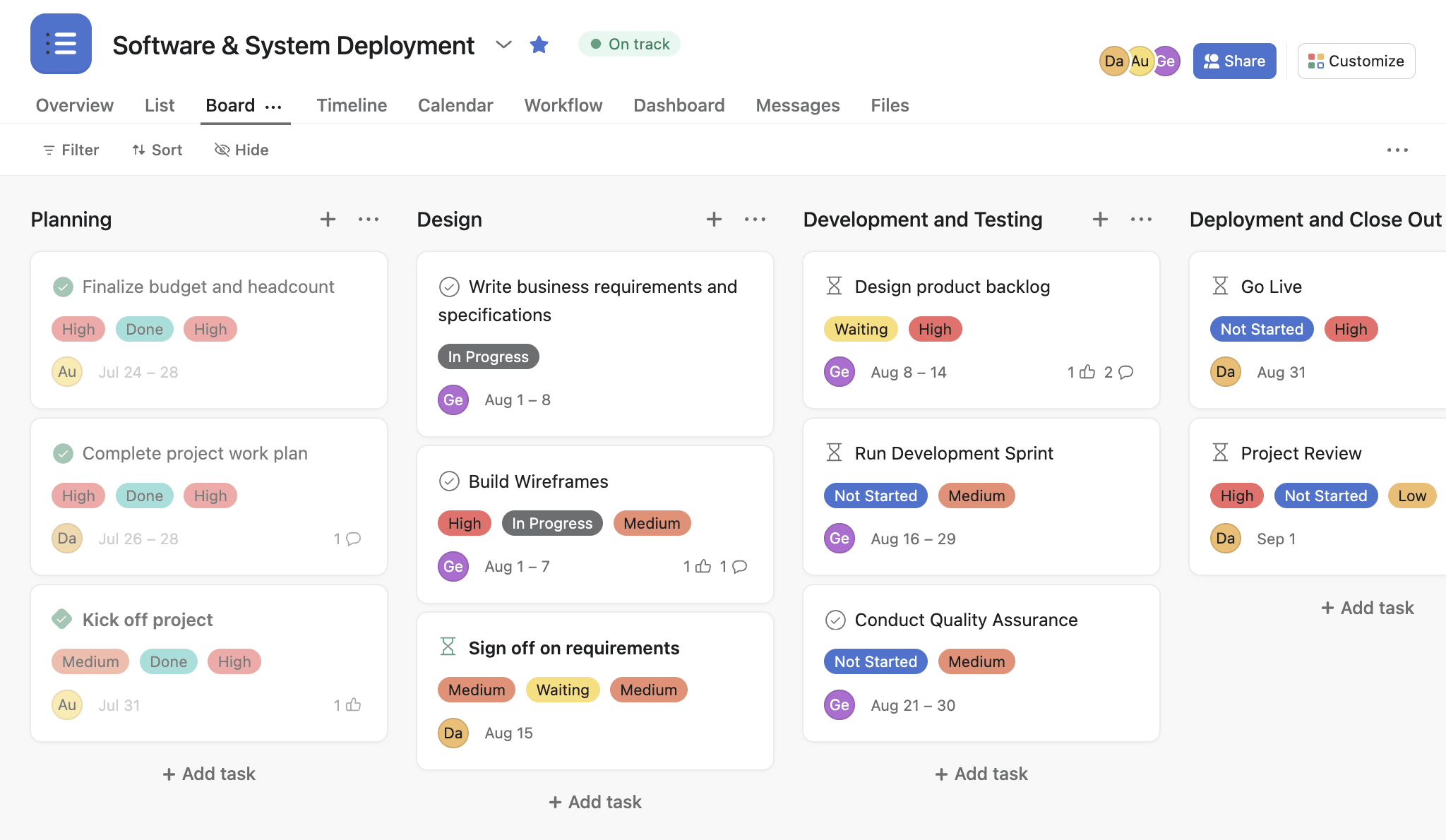The height and width of the screenshot is (840, 1446).
Task: Switch to the Dashboard tab
Action: tap(680, 104)
